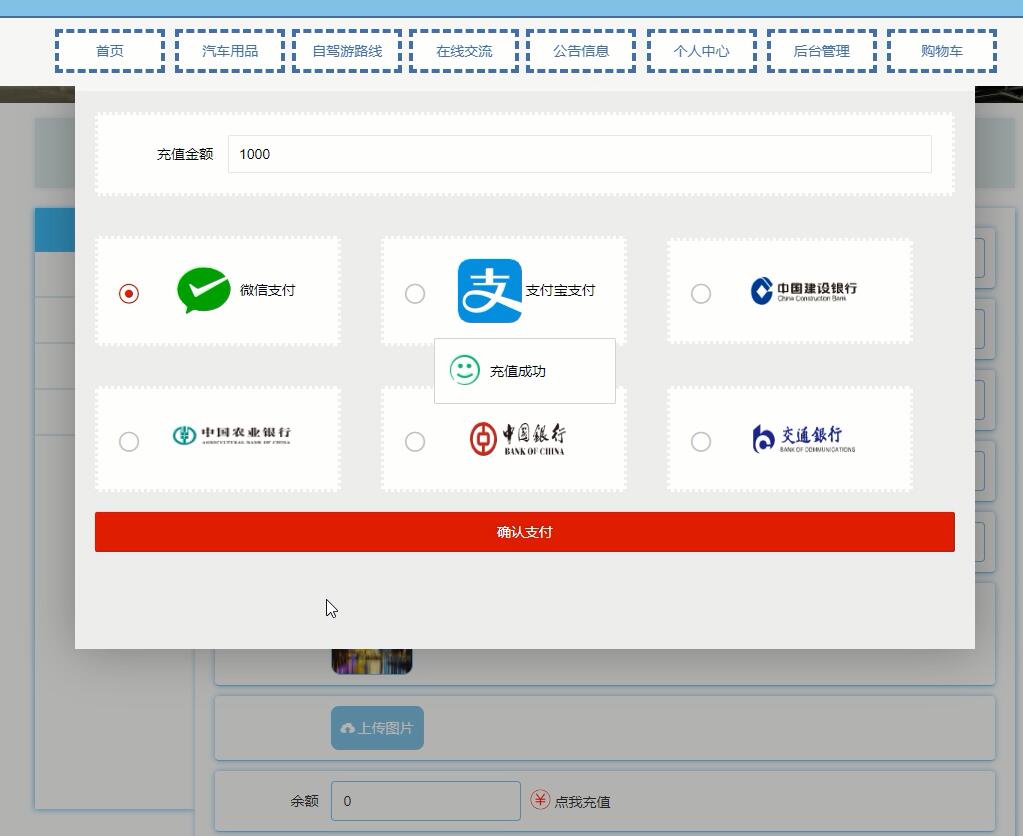The height and width of the screenshot is (836, 1023).
Task: Open the 公告信息 navigation item
Action: pos(581,51)
